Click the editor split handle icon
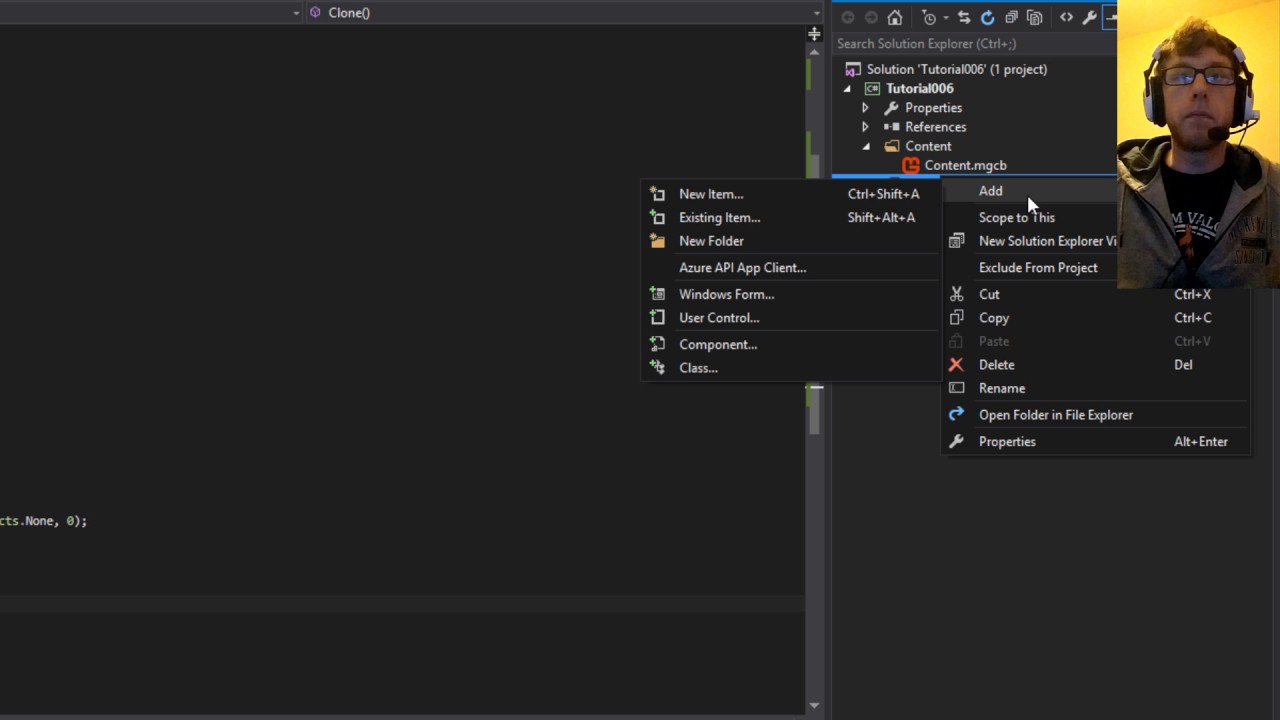The width and height of the screenshot is (1280, 720). click(x=814, y=34)
